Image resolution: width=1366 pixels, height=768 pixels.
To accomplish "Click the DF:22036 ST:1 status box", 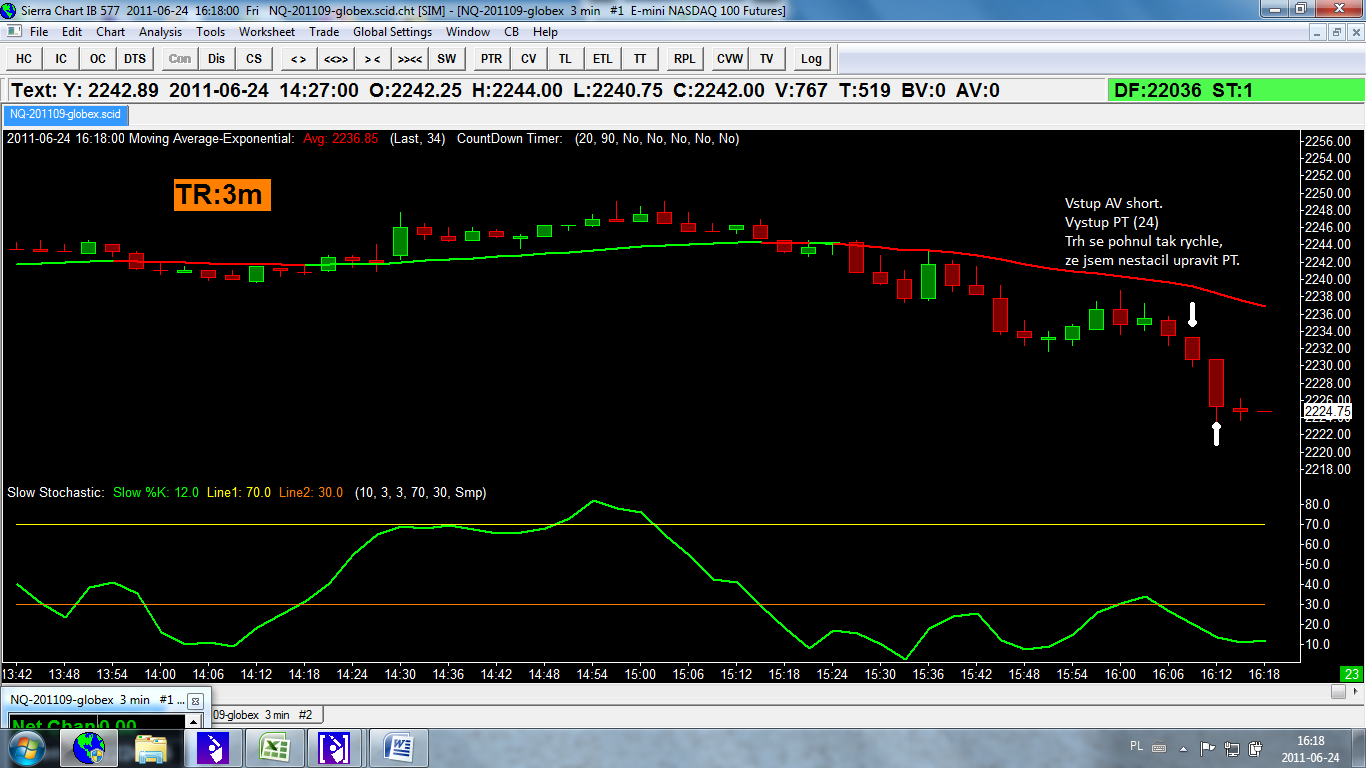I will [1235, 90].
